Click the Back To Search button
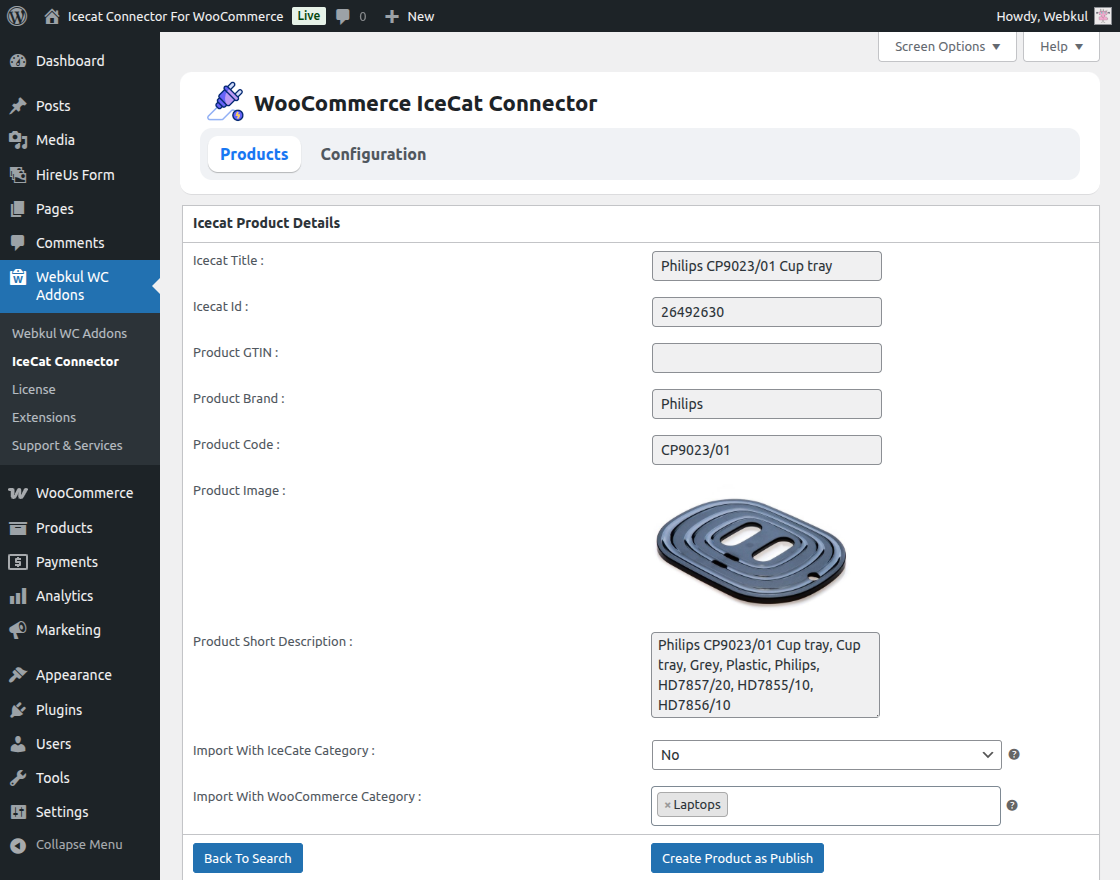The height and width of the screenshot is (880, 1120). coord(247,857)
